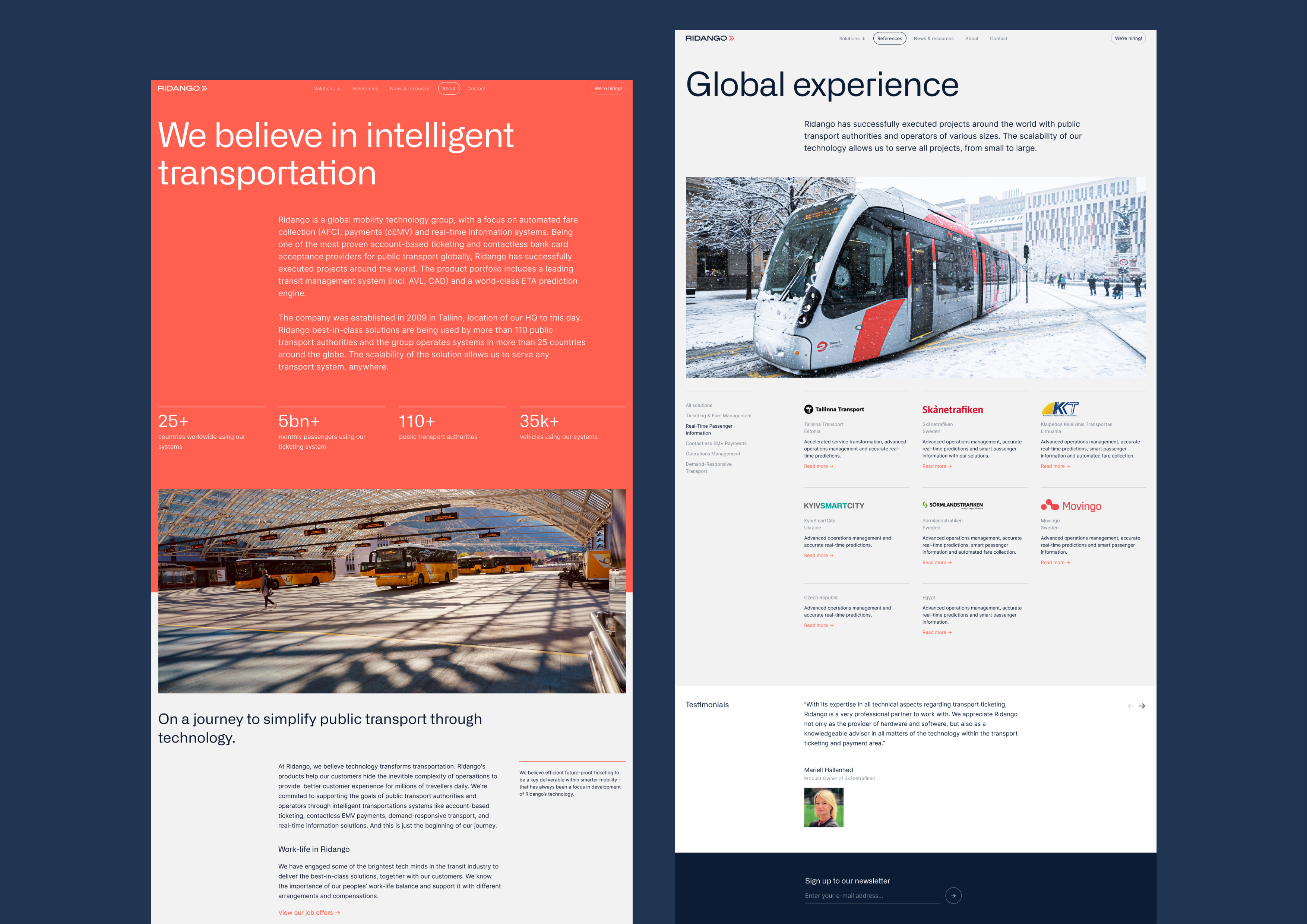Filter by Contactless EMV Payments

[x=716, y=443]
